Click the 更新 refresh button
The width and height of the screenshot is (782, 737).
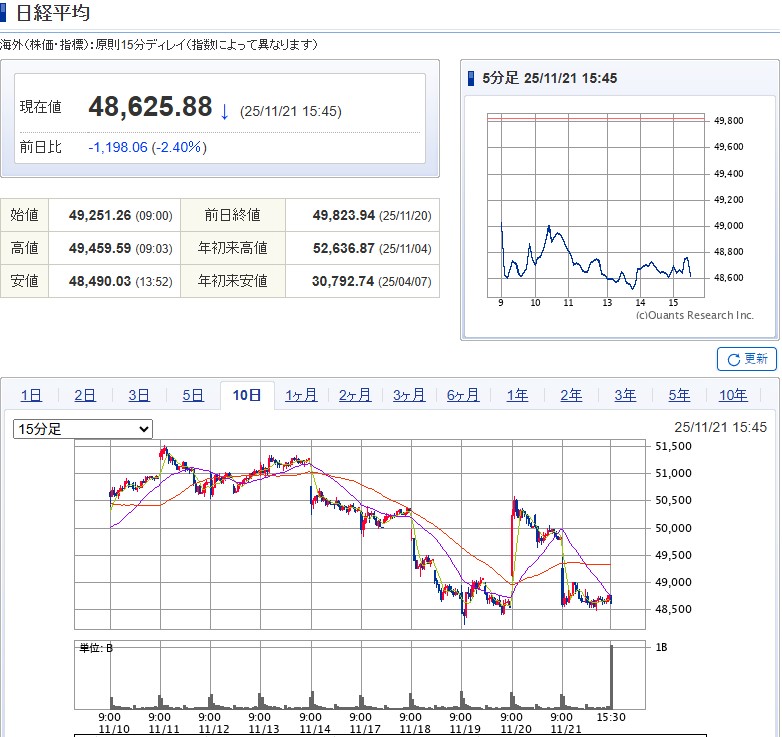point(746,359)
